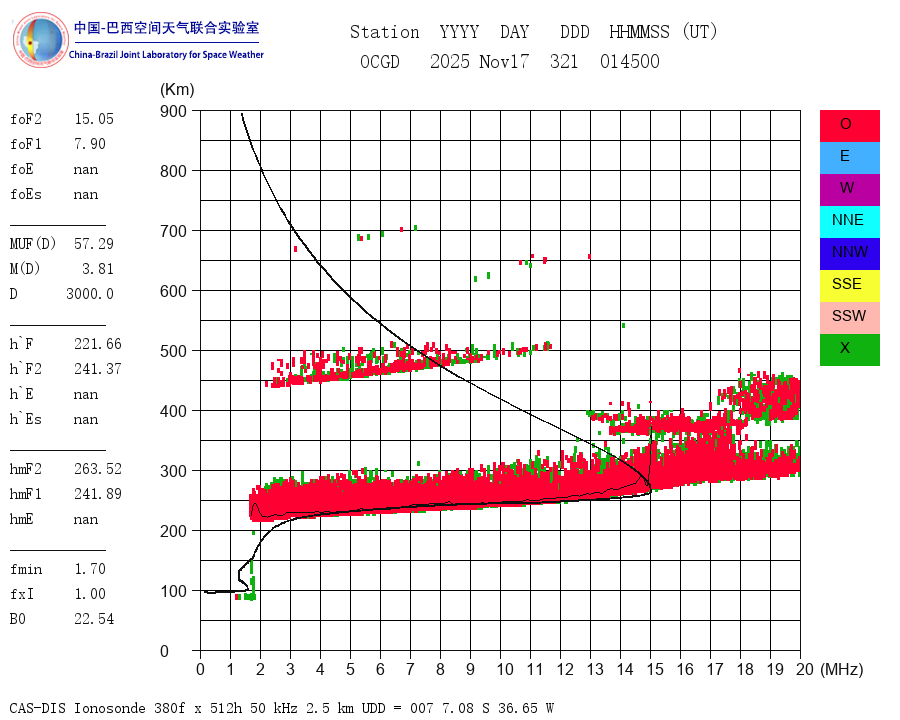Click the CAS-DIS Ionosonde footer text
Viewport: 900px width, 720px height.
click(282, 708)
